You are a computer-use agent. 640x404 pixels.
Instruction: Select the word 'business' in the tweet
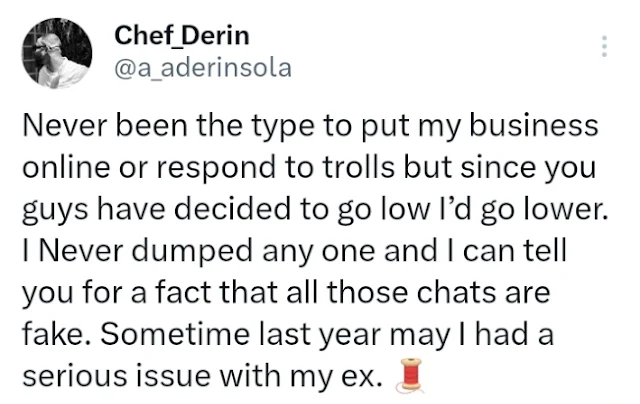[534, 125]
